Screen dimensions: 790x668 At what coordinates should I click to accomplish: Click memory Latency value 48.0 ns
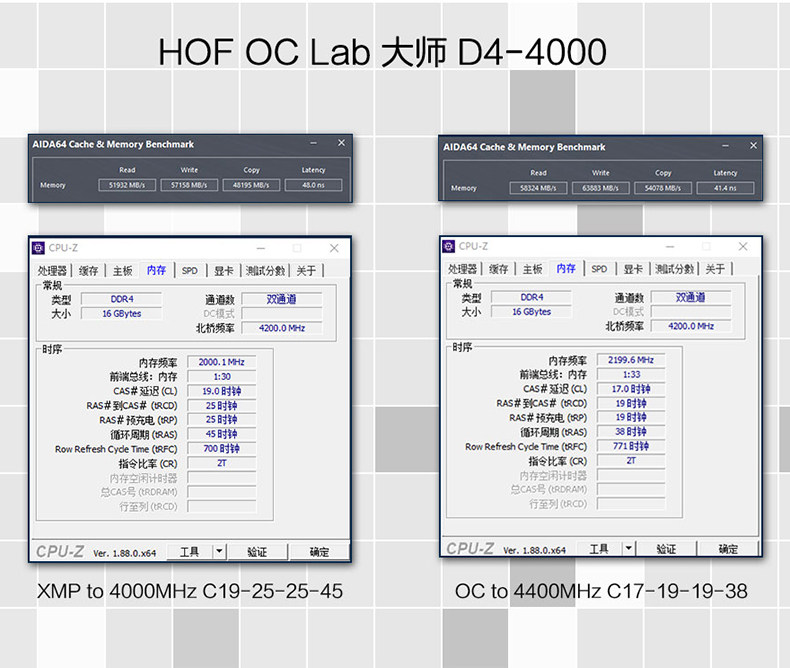point(313,185)
